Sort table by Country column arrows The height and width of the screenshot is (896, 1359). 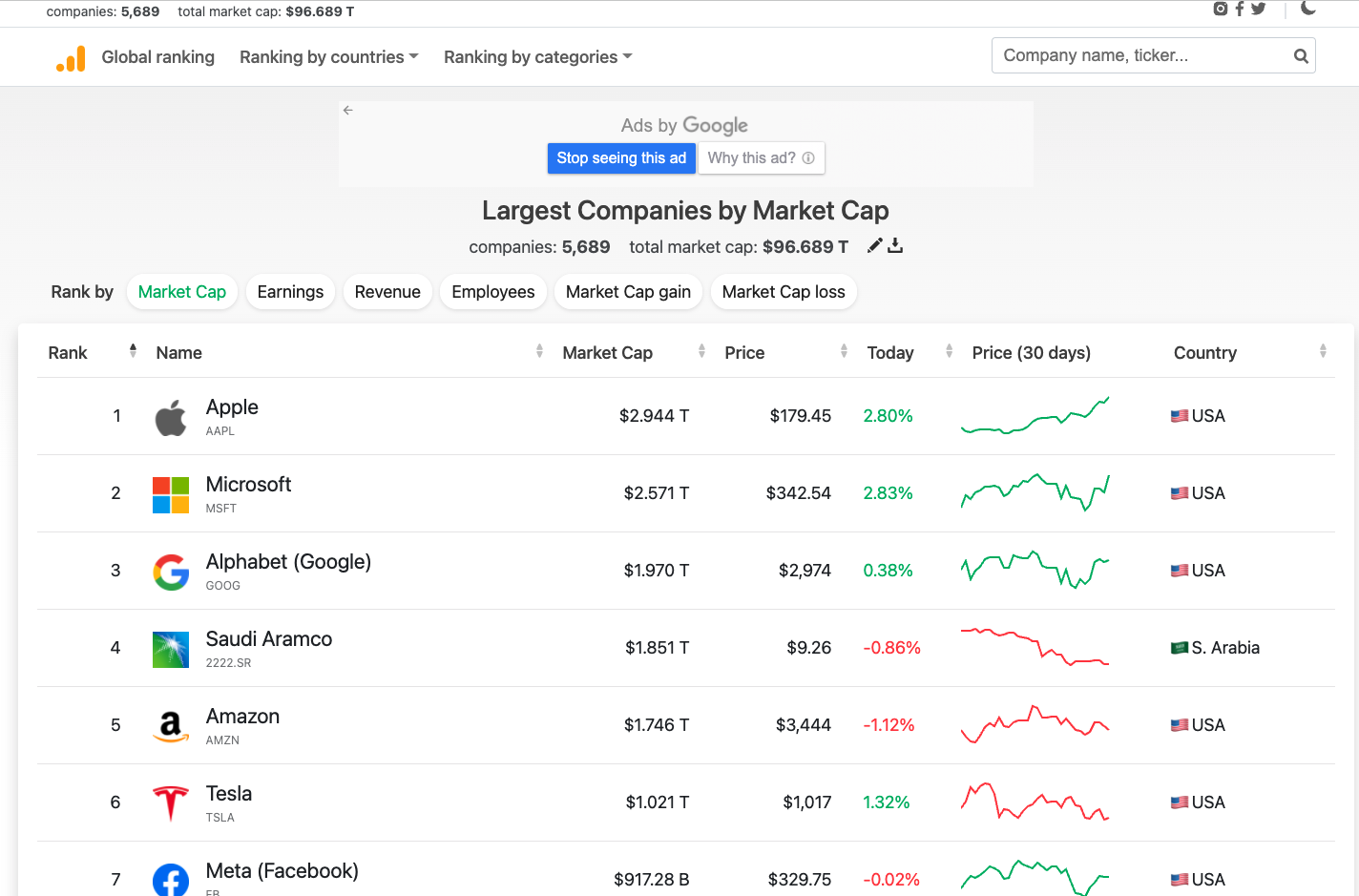(x=1323, y=351)
